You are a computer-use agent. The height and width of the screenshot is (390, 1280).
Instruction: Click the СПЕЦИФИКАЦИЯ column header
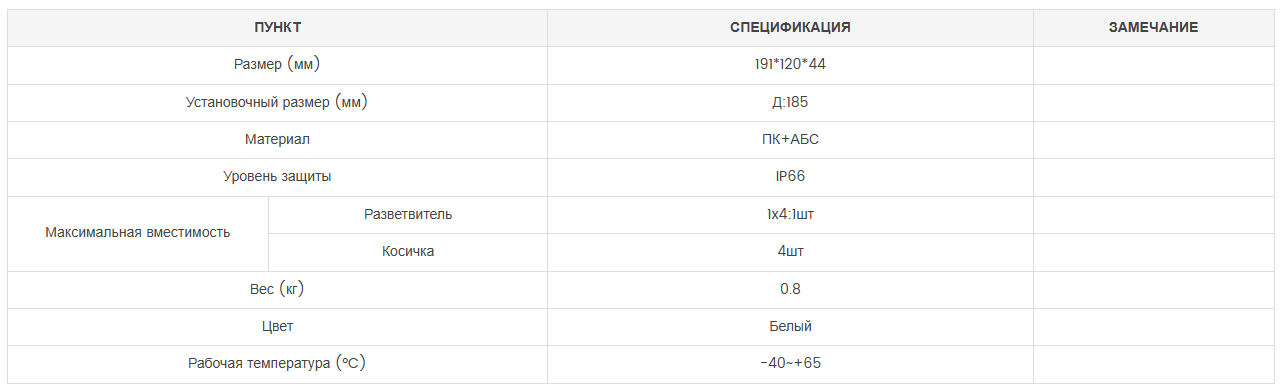790,28
